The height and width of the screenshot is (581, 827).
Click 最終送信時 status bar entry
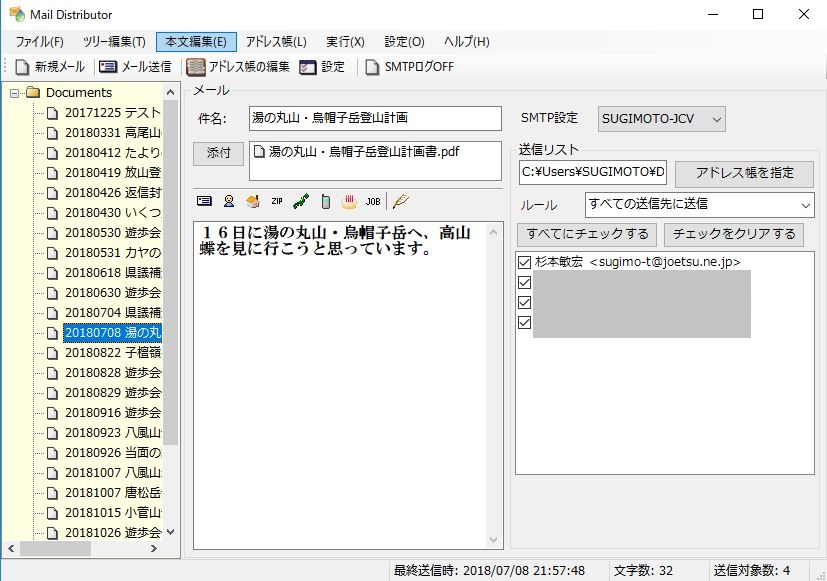tap(489, 571)
